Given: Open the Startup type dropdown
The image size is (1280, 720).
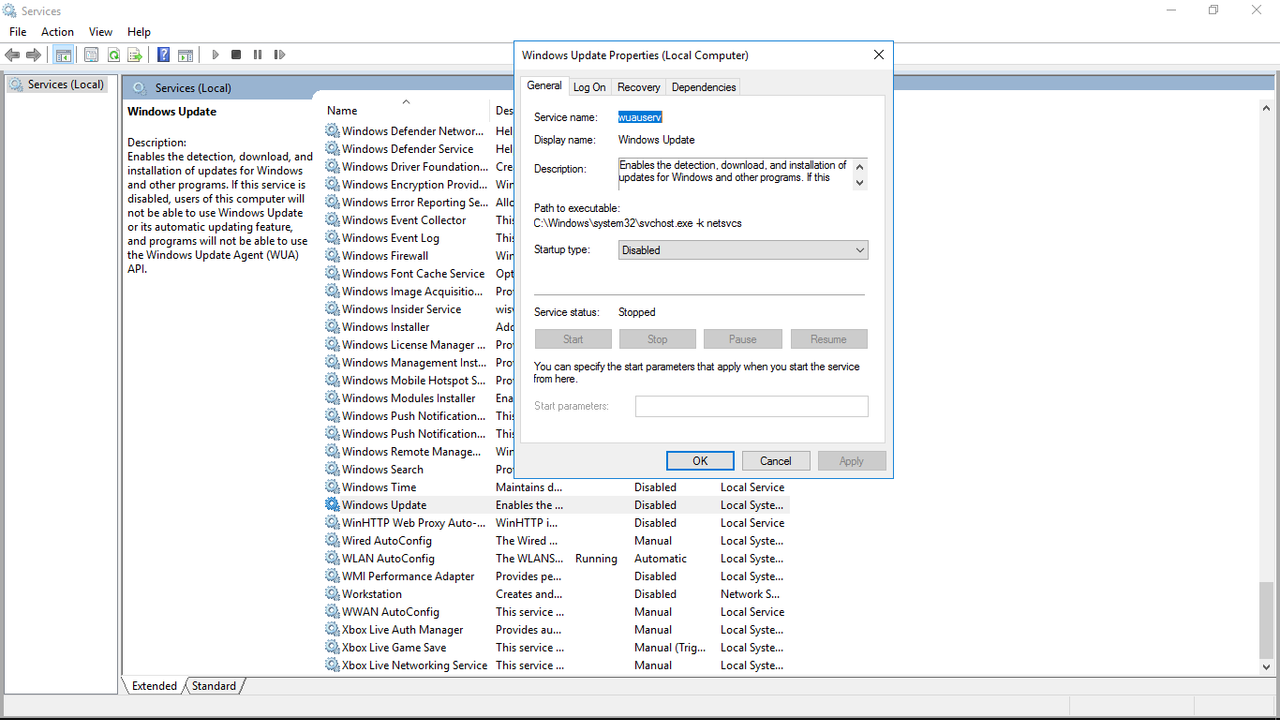Looking at the screenshot, I should (x=743, y=250).
